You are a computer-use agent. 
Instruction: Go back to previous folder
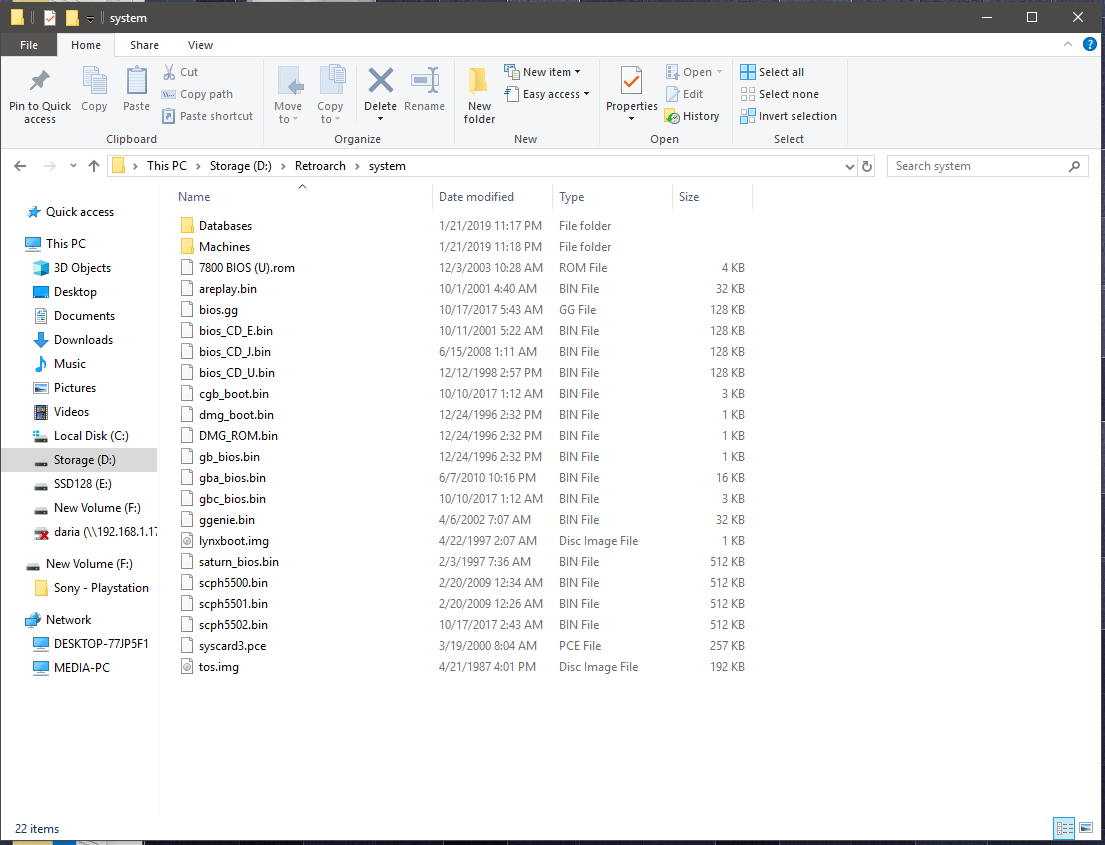[20, 166]
